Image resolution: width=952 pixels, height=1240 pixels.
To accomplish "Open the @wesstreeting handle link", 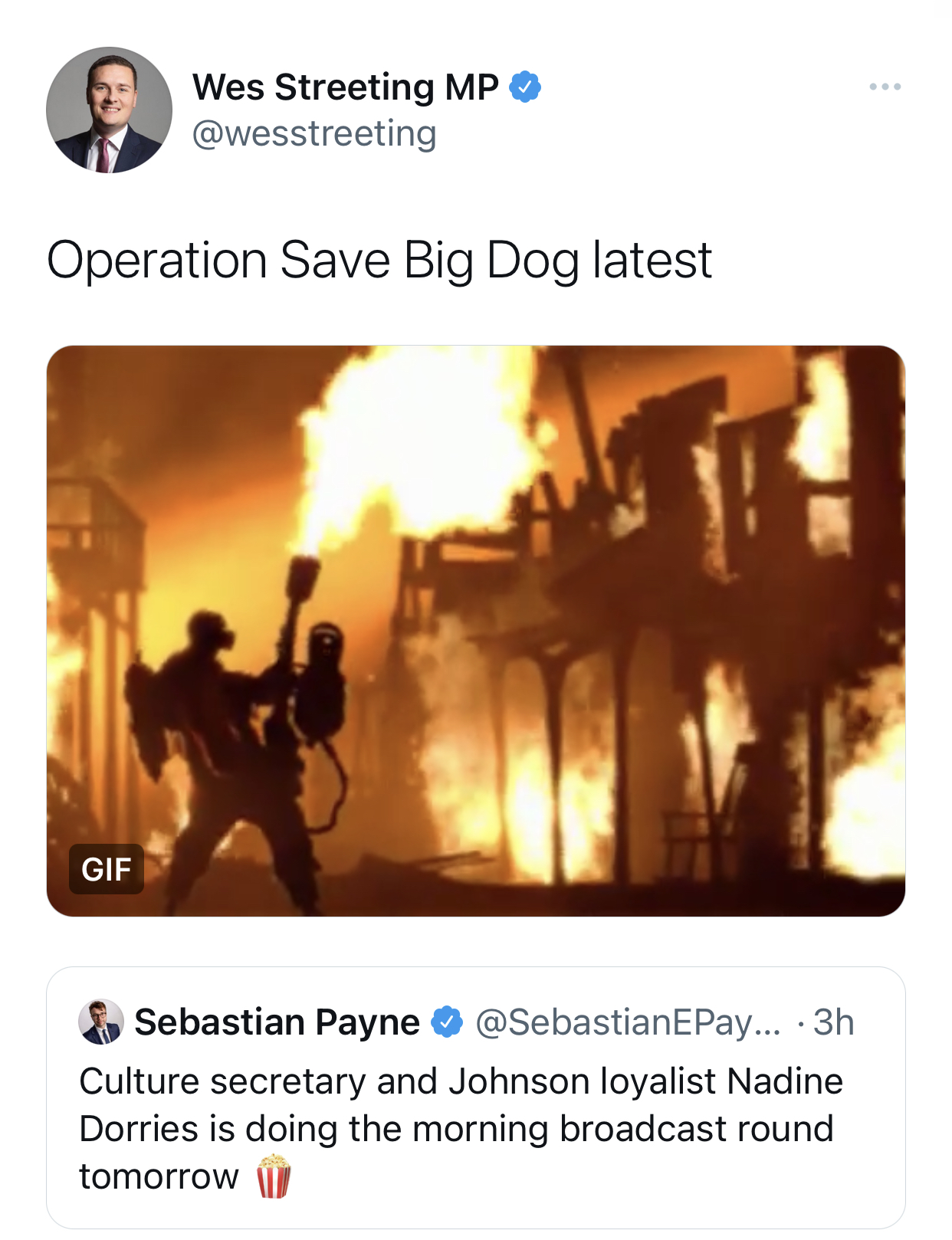I will pyautogui.click(x=314, y=134).
